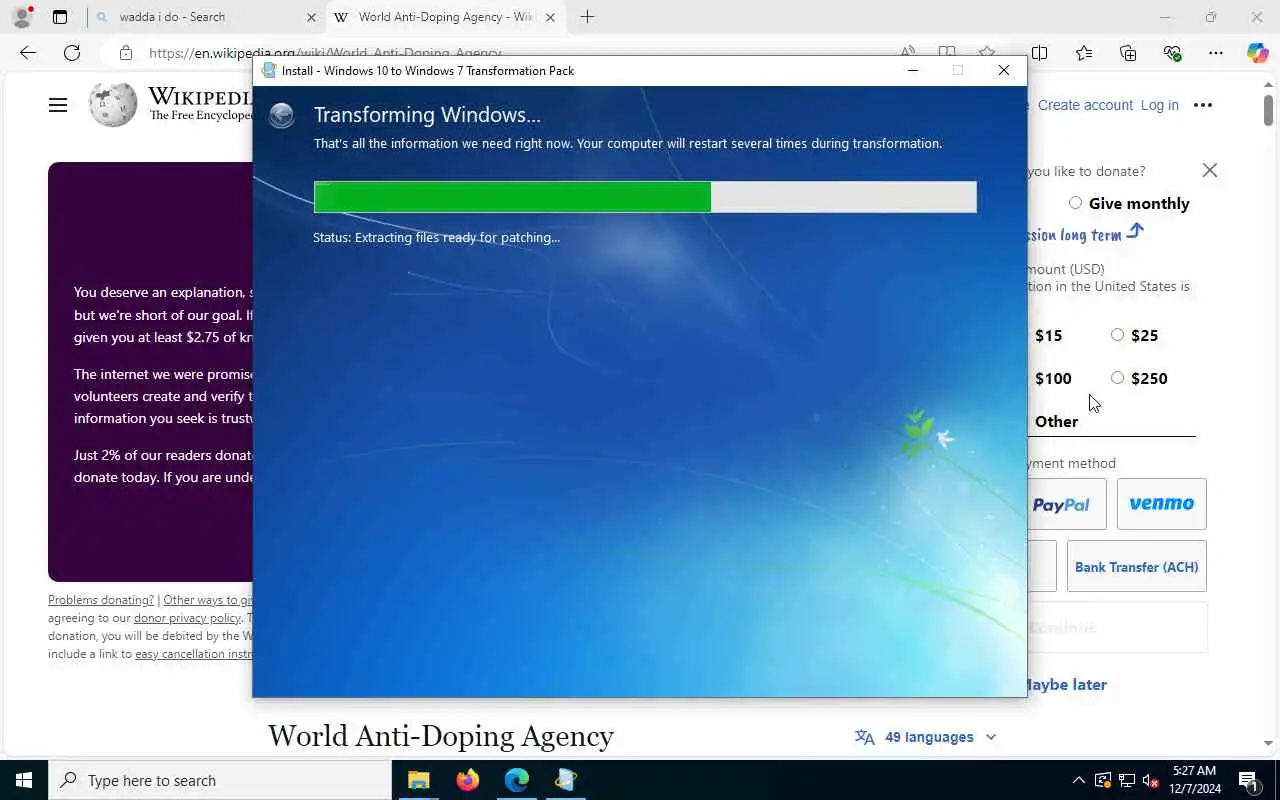Show hidden system tray icons
Viewport: 1280px width, 800px height.
1078,780
